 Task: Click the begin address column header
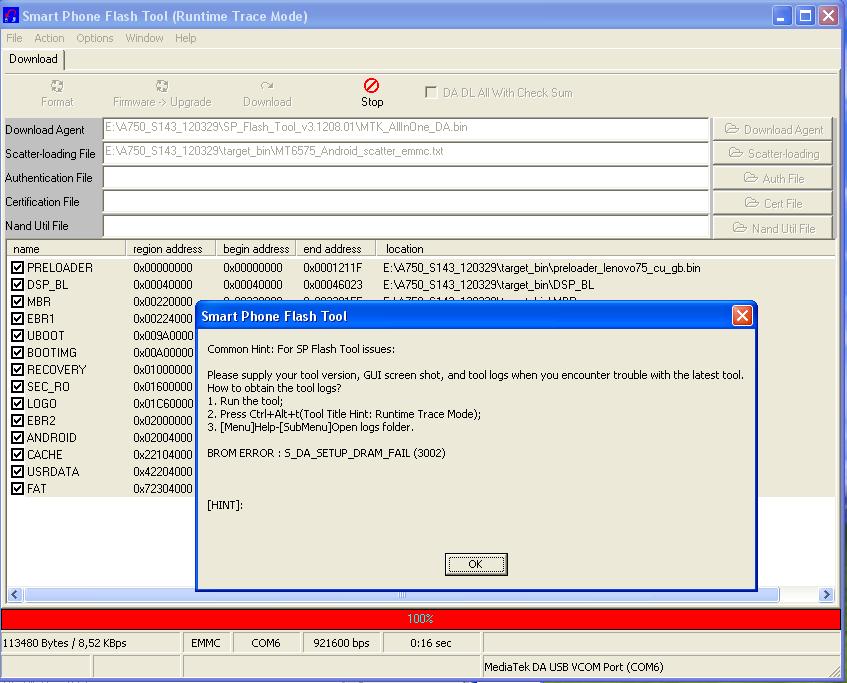point(256,249)
